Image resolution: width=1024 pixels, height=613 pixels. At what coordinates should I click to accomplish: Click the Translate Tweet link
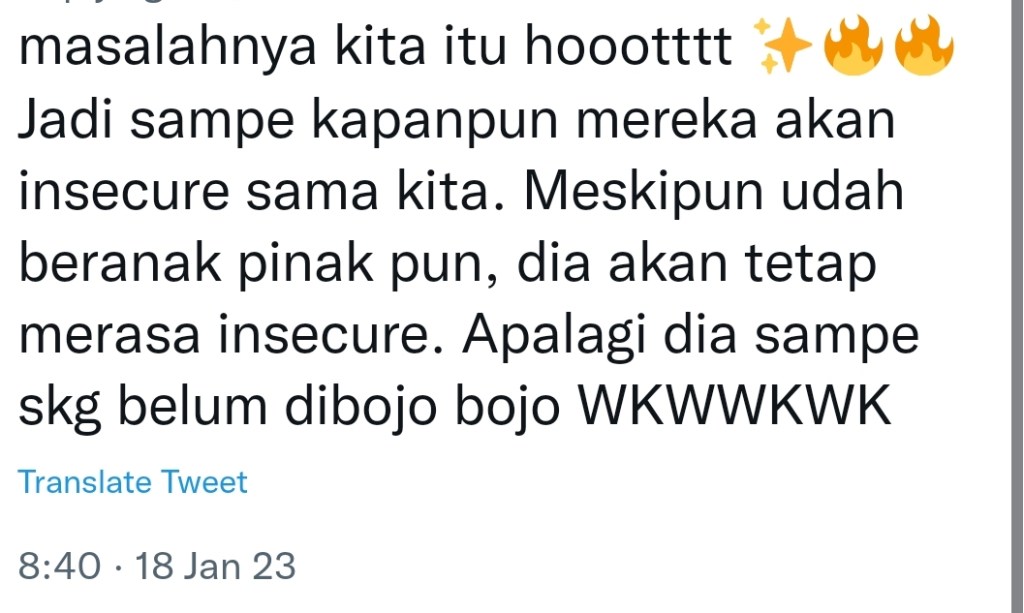(x=133, y=482)
